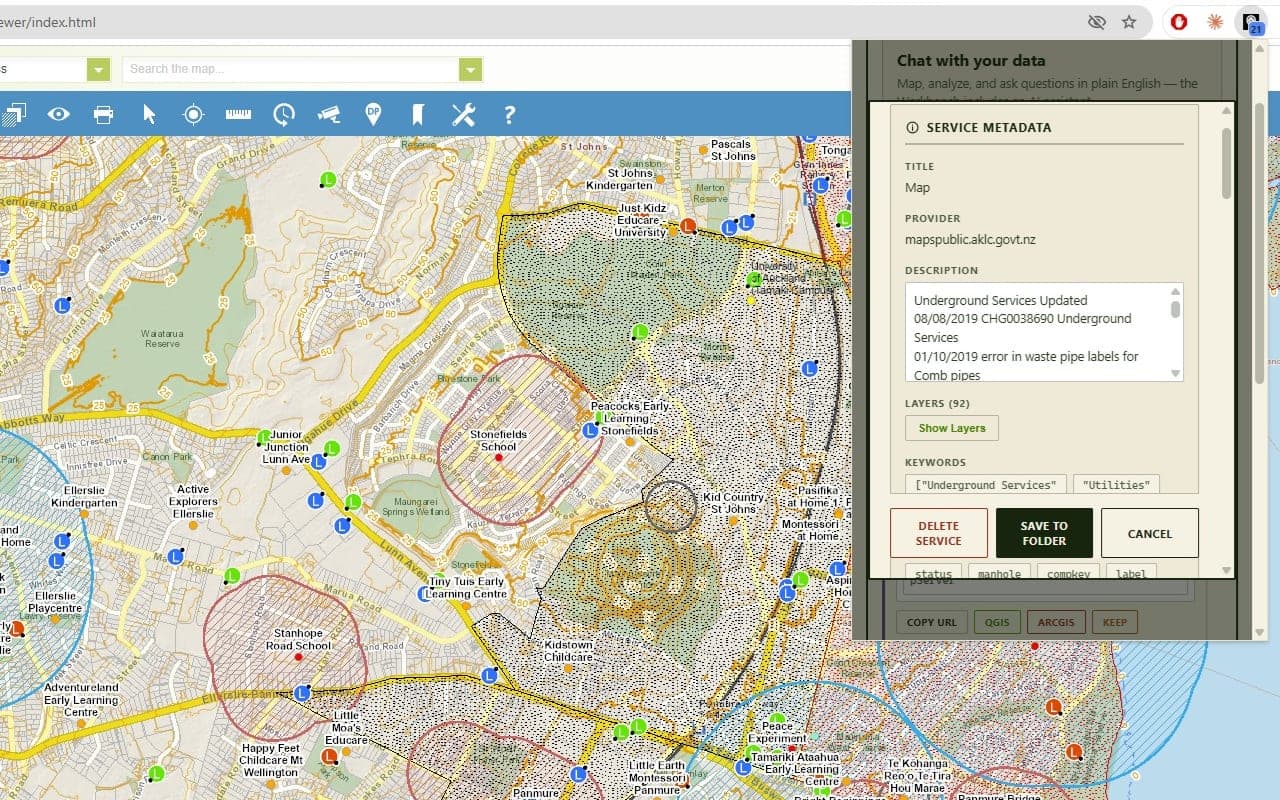Toggle the eye visibility tool in toolbar
Image resolution: width=1280 pixels, height=800 pixels.
point(58,114)
